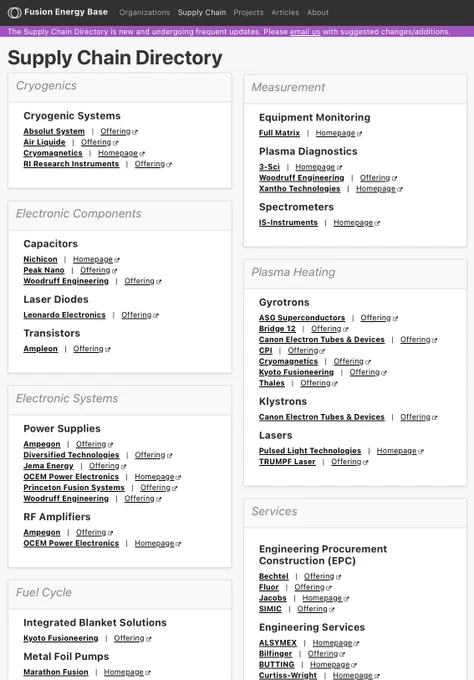474x680 pixels.
Task: Open the Supply Chain nav item
Action: pyautogui.click(x=202, y=13)
